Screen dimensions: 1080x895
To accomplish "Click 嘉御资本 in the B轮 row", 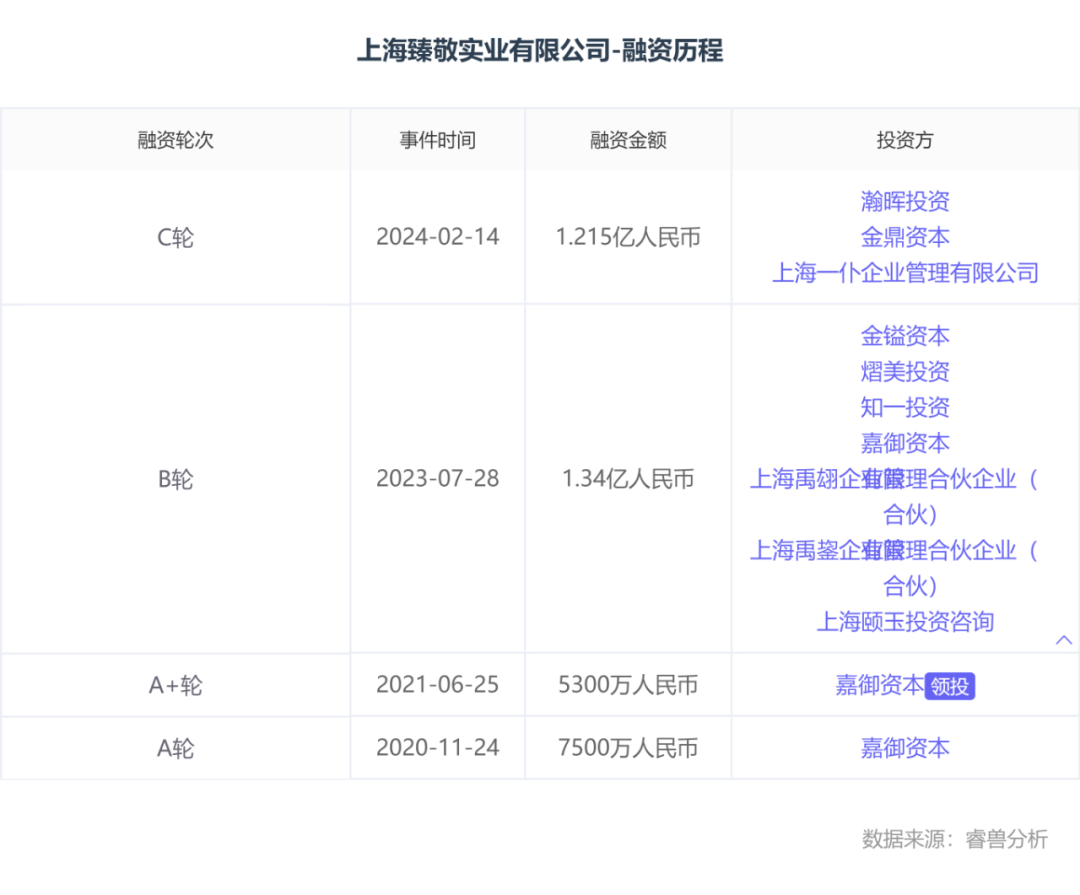I will coord(905,444).
